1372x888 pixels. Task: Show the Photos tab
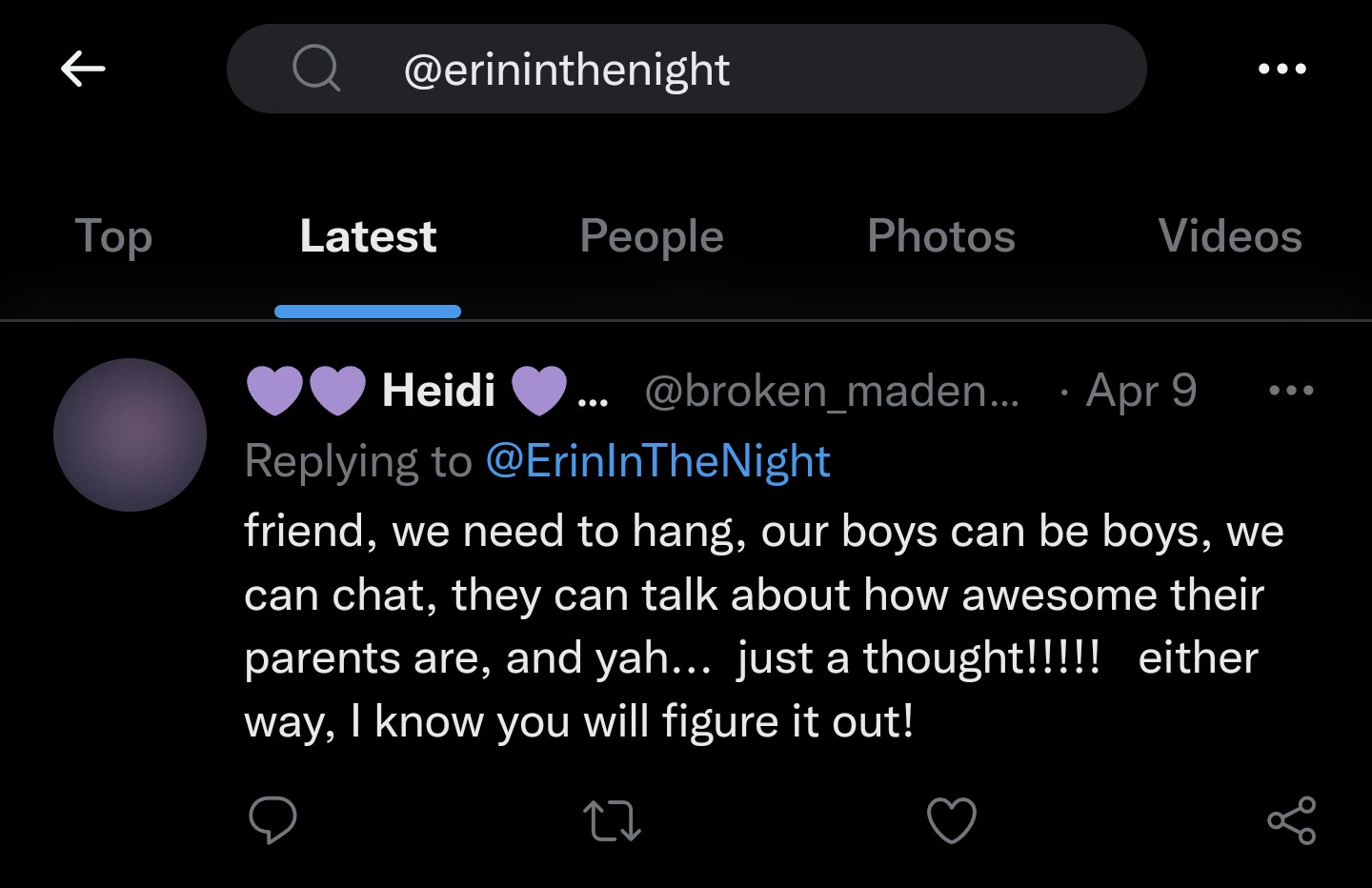(941, 236)
